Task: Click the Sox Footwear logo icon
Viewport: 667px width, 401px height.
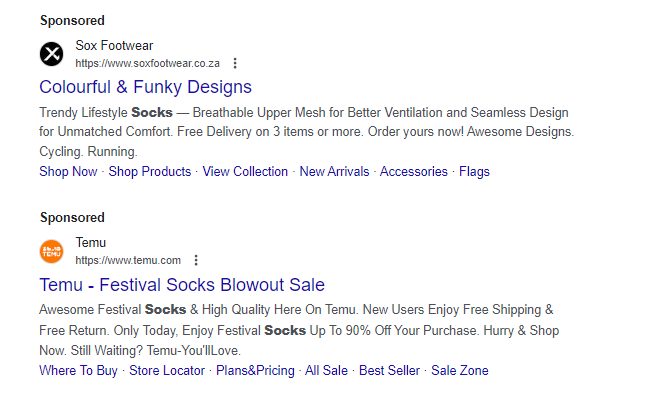Action: [51, 53]
